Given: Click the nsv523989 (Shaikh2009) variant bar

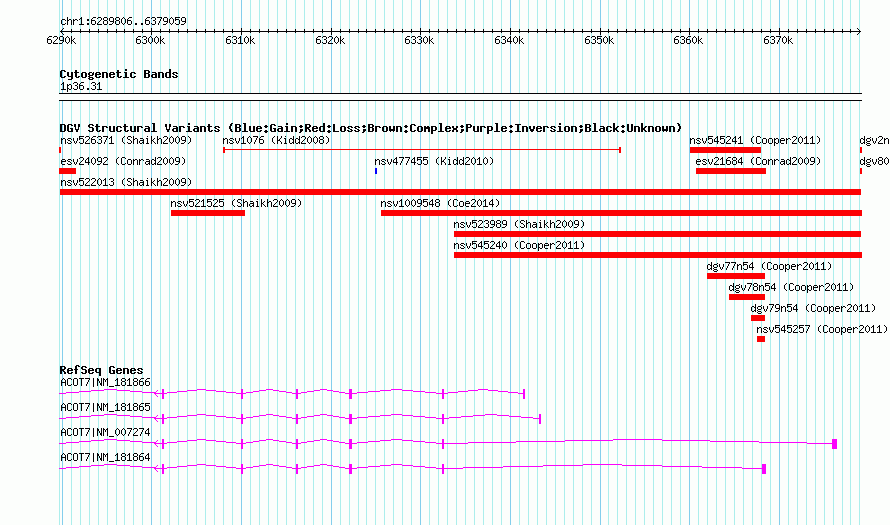Looking at the screenshot, I should [657, 234].
